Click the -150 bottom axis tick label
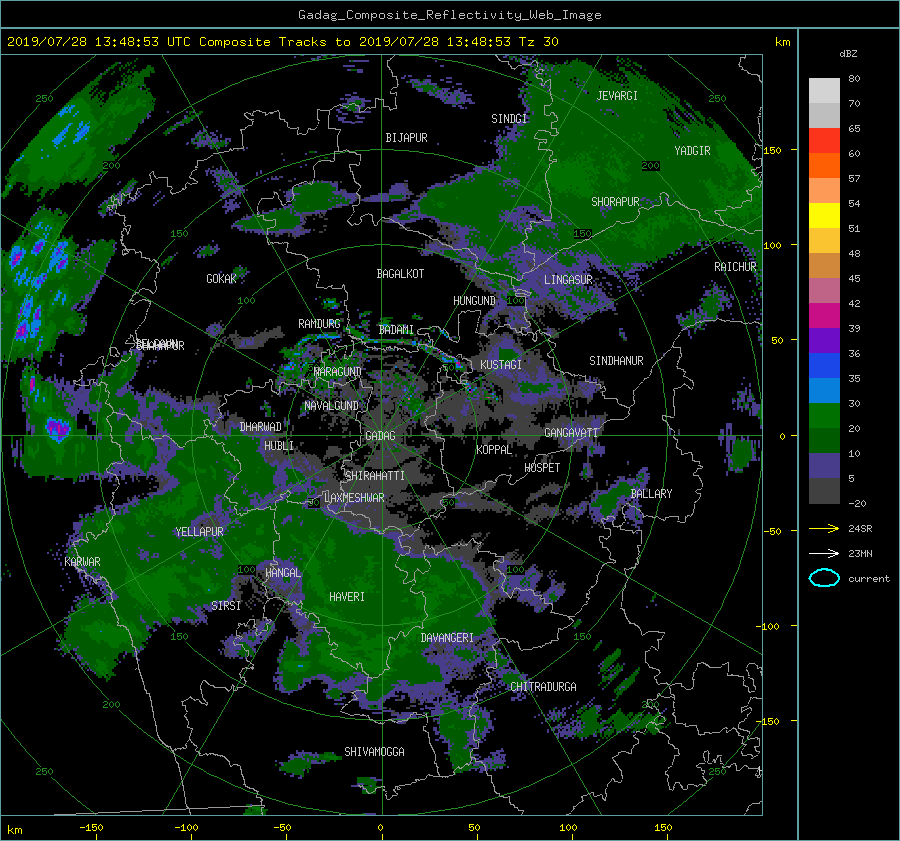Viewport: 900px width, 841px height. tap(91, 828)
